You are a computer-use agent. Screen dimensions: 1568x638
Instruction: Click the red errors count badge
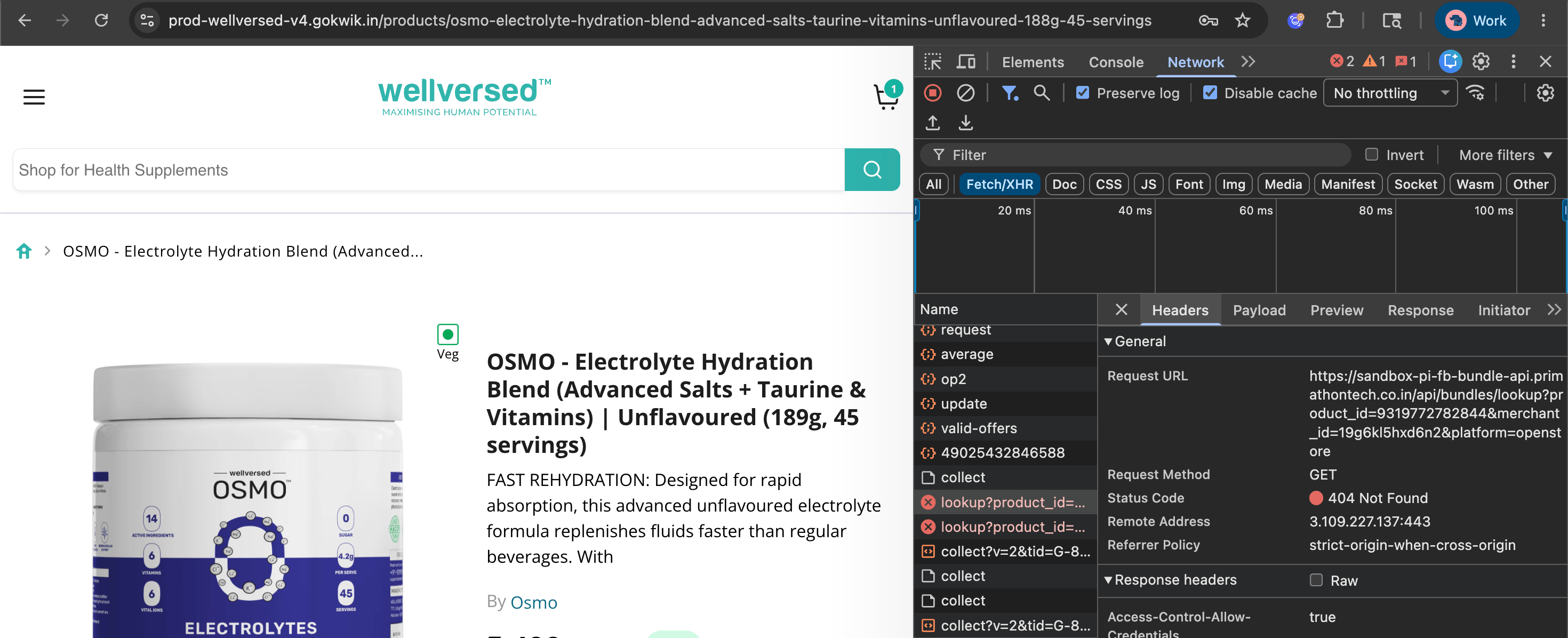click(1341, 61)
